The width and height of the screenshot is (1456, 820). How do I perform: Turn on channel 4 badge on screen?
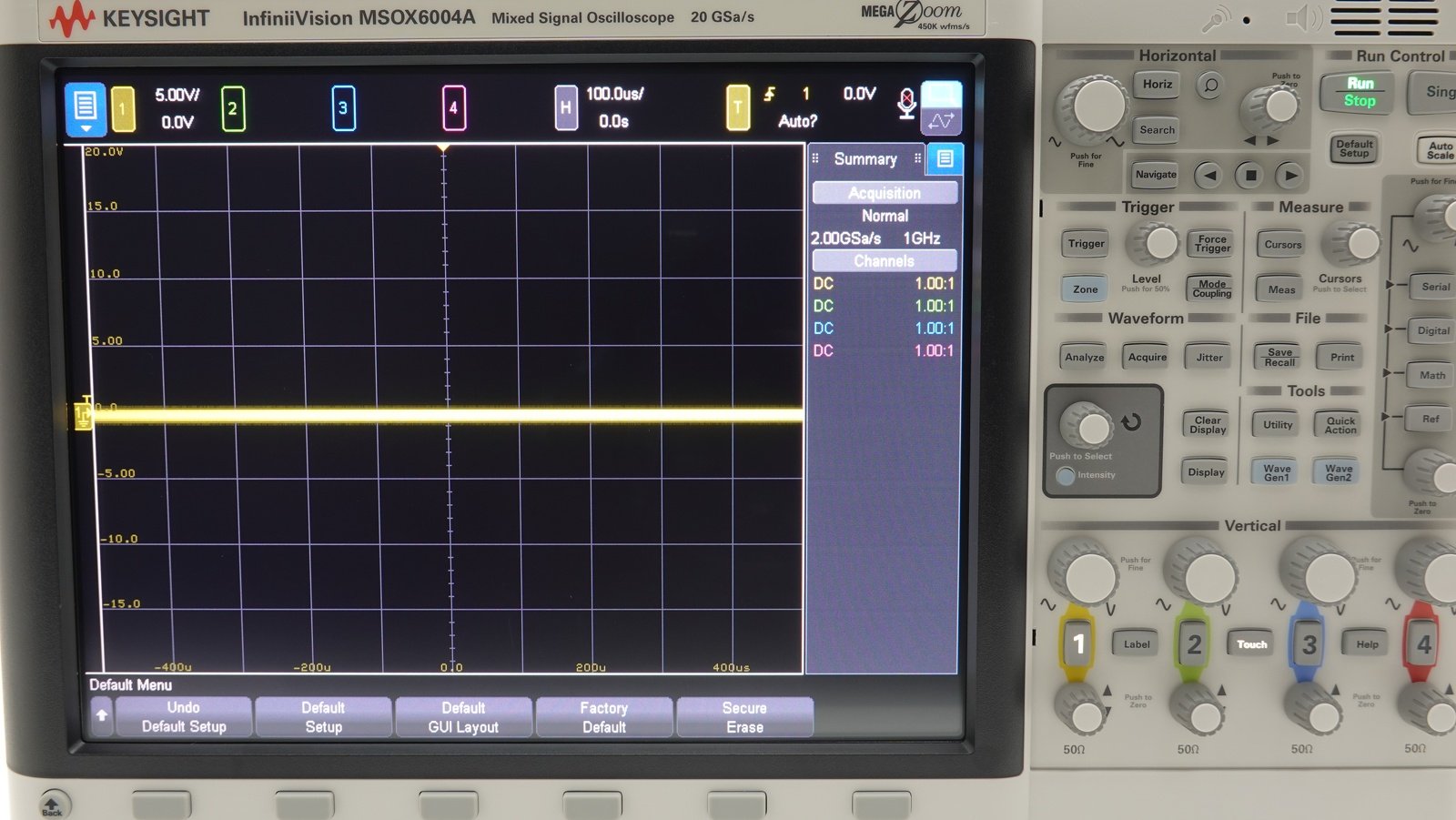[x=453, y=108]
